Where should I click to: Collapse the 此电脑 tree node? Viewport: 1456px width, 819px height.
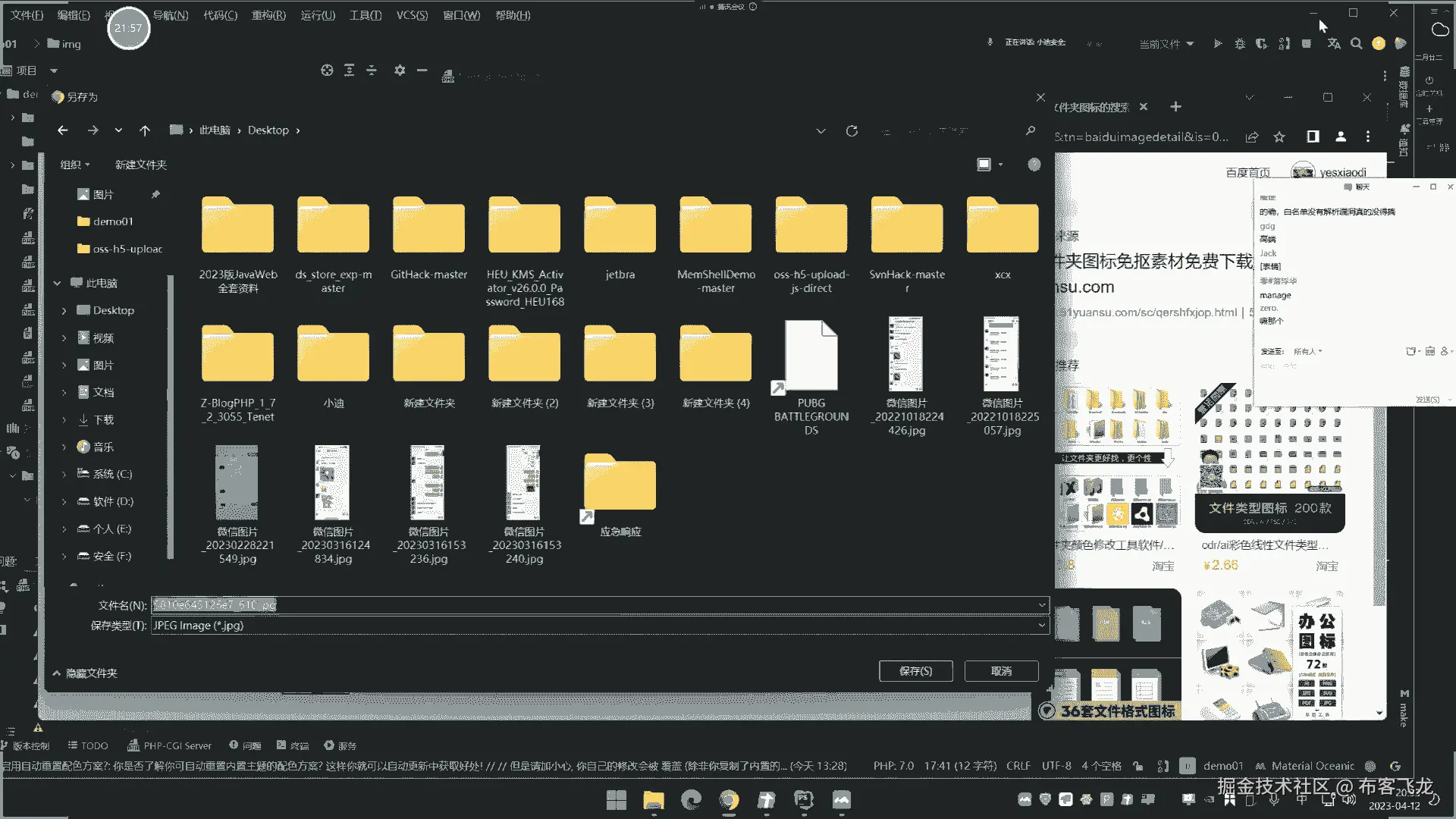(57, 283)
